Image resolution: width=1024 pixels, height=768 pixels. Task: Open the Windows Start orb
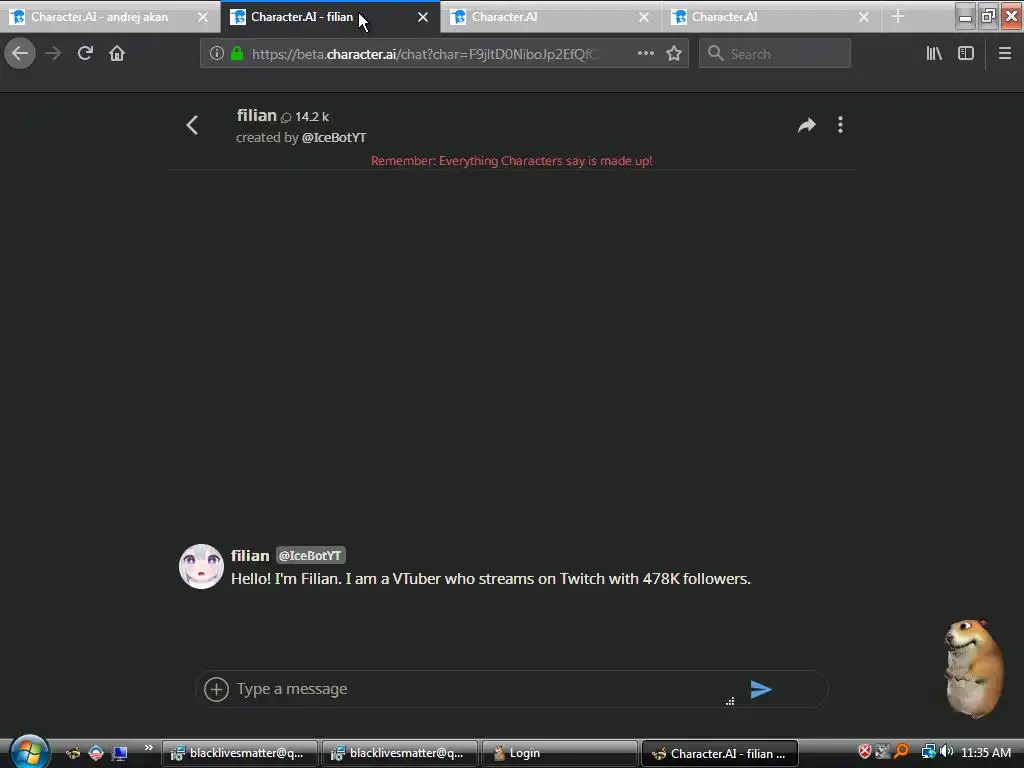click(28, 752)
